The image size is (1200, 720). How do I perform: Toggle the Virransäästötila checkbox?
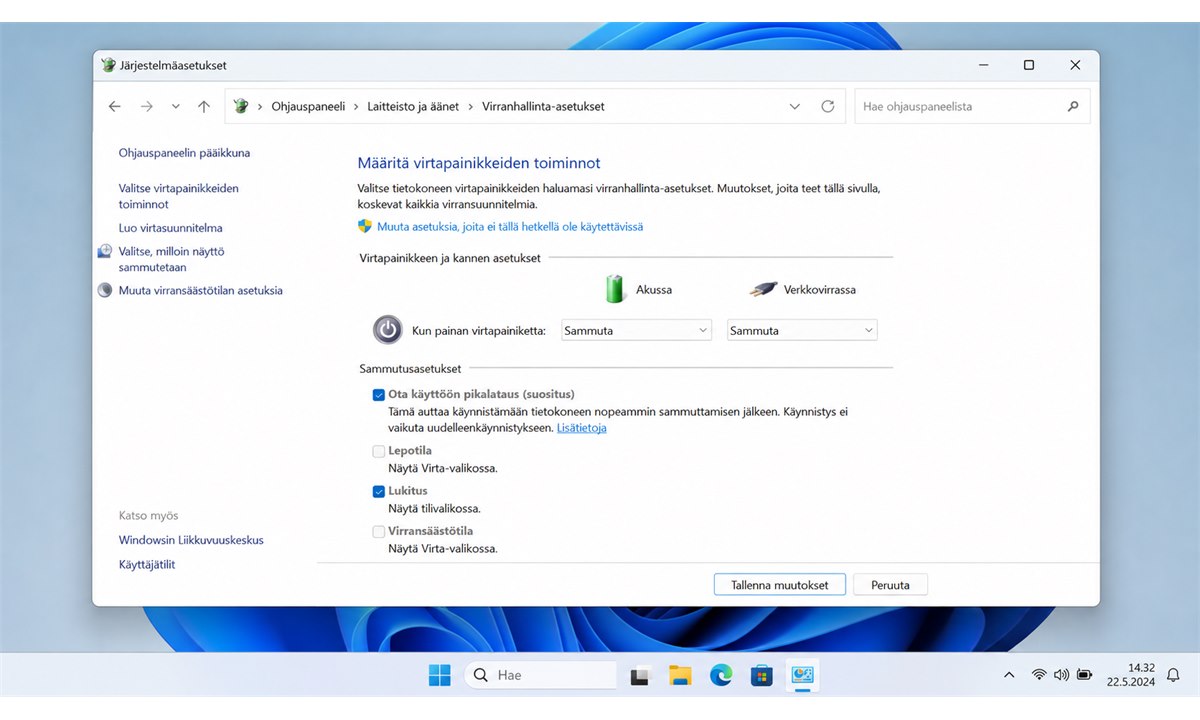[379, 532]
